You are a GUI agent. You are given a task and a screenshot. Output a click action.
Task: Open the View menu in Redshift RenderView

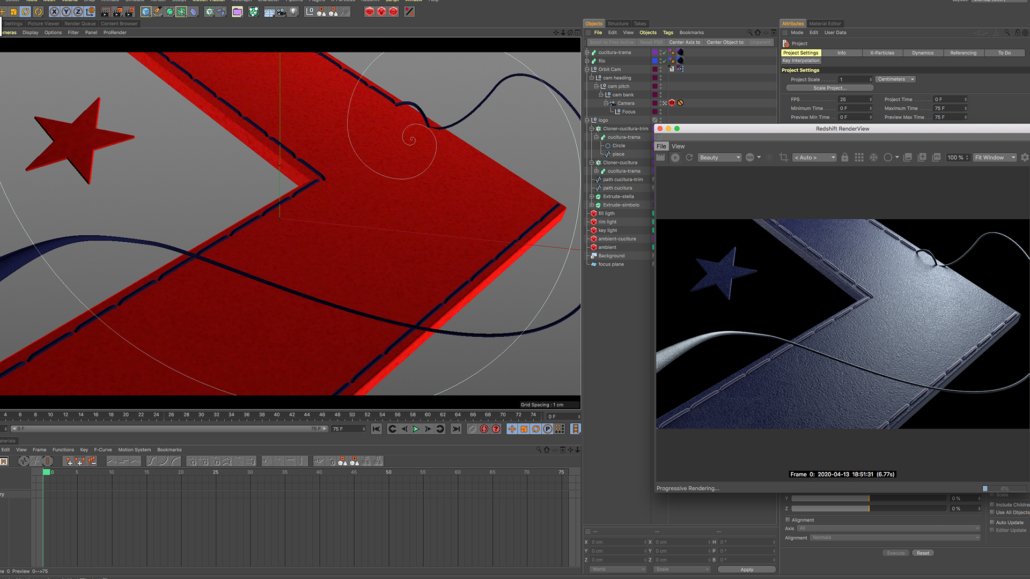pyautogui.click(x=678, y=147)
